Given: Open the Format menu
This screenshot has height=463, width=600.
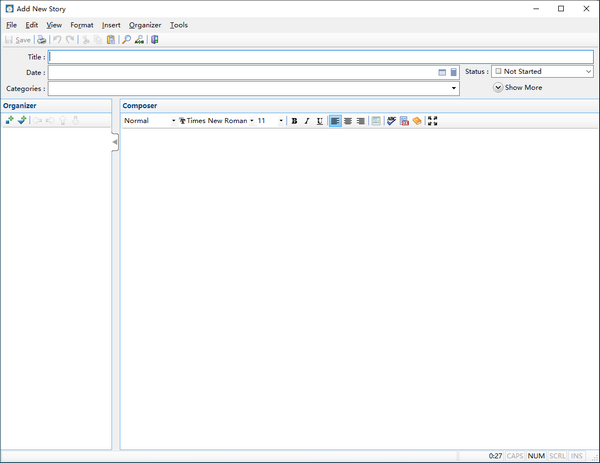Looking at the screenshot, I should [81, 25].
